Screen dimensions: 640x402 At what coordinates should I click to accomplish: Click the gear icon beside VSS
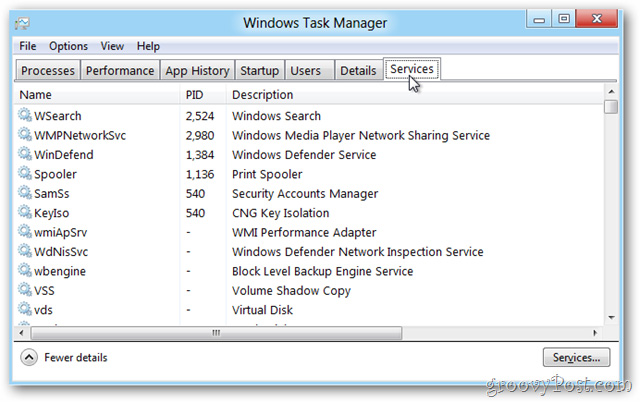[24, 290]
